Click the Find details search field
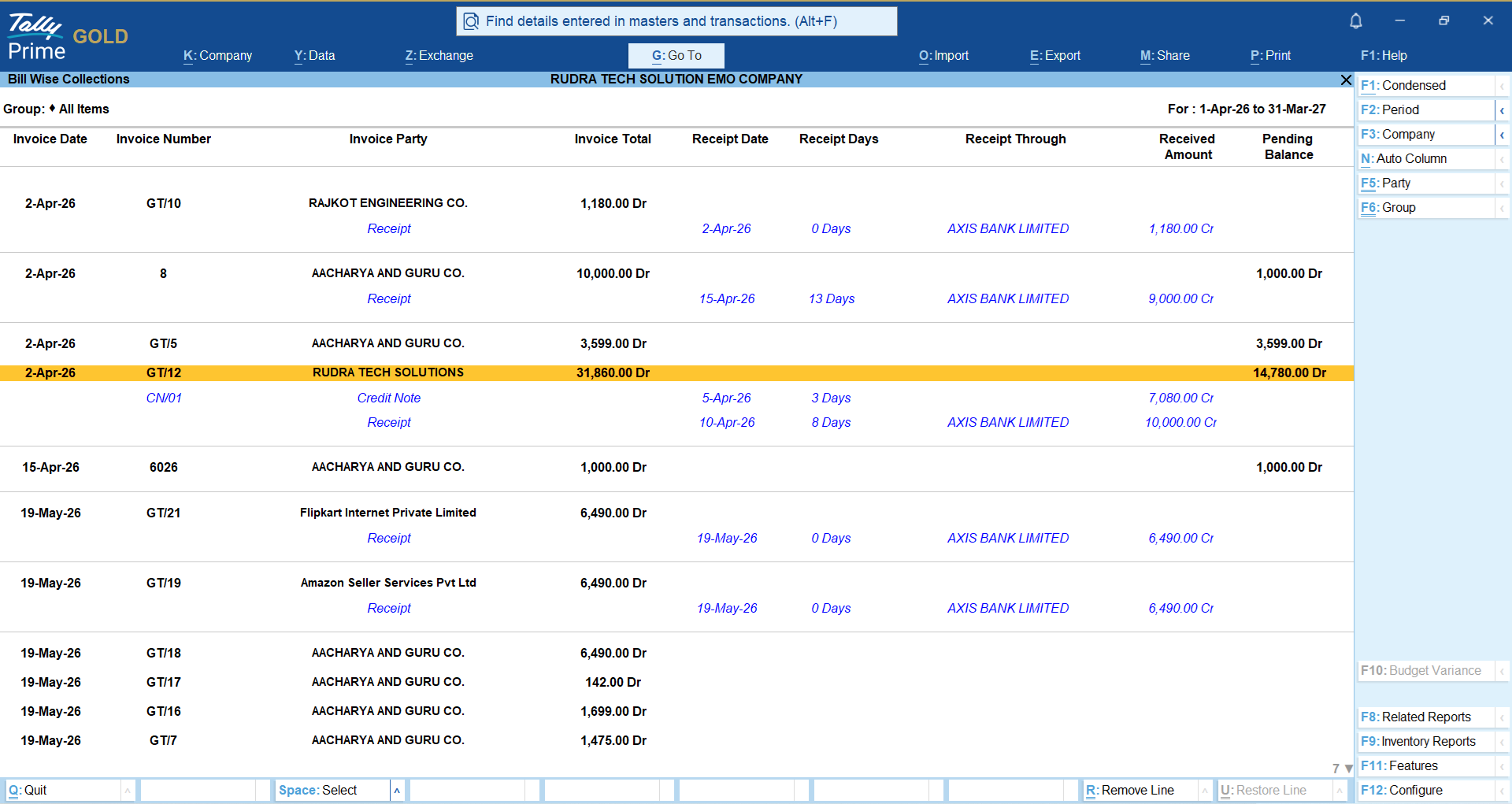Viewport: 1512px width, 804px height. (x=676, y=21)
